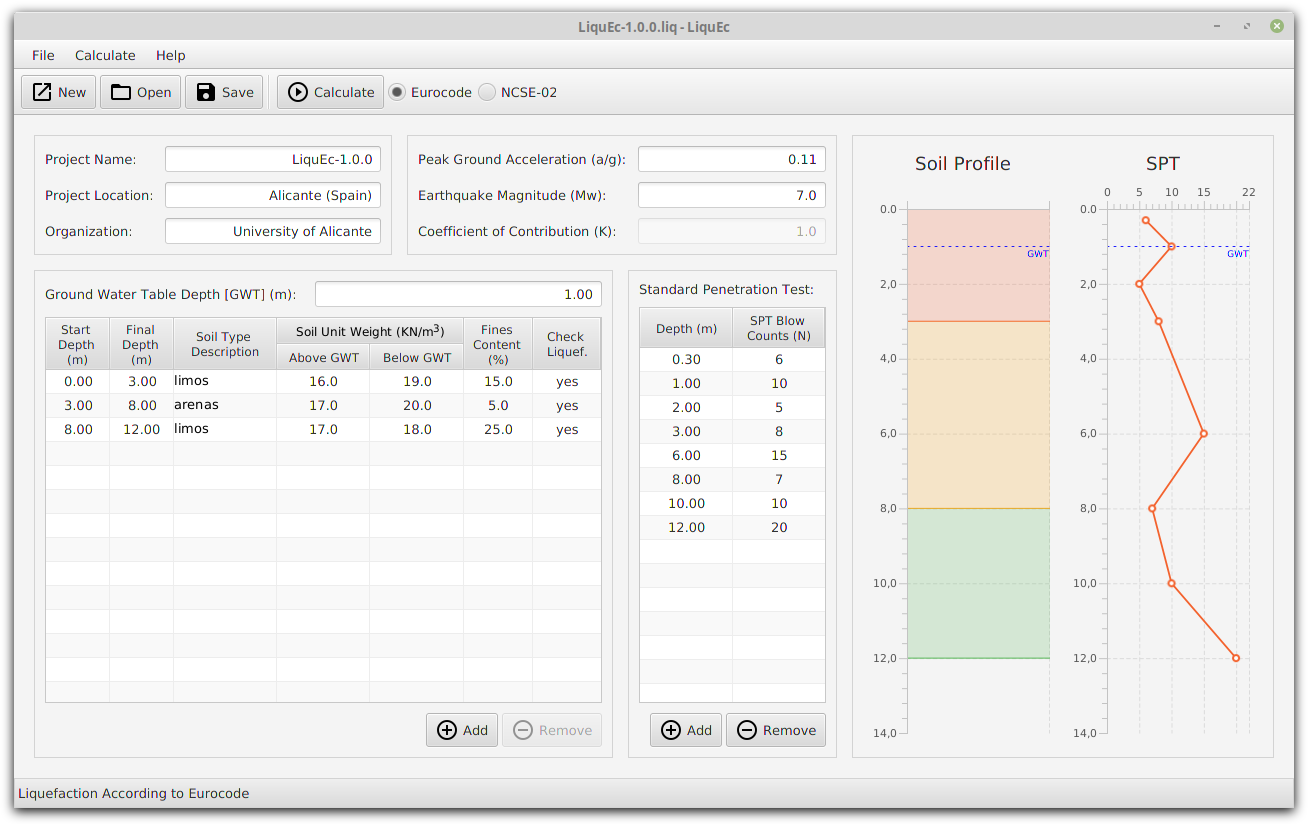Click the New project toolbar button
The height and width of the screenshot is (824, 1311).
[x=59, y=92]
